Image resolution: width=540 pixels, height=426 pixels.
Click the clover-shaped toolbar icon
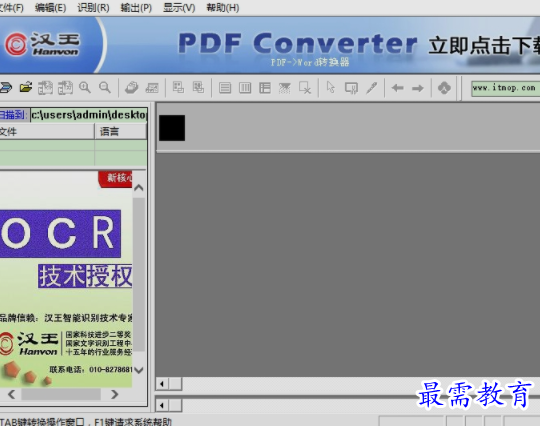(444, 88)
